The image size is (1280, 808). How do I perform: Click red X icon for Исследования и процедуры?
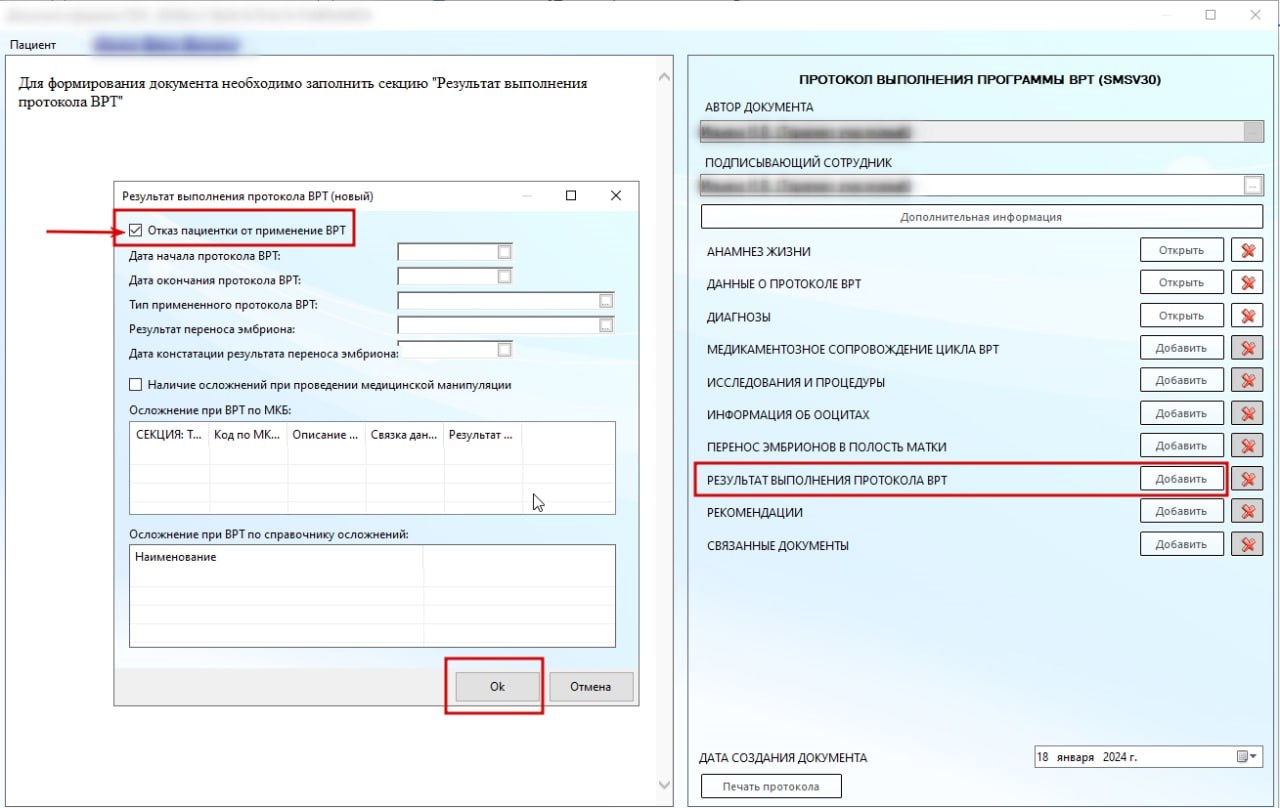[1247, 381]
